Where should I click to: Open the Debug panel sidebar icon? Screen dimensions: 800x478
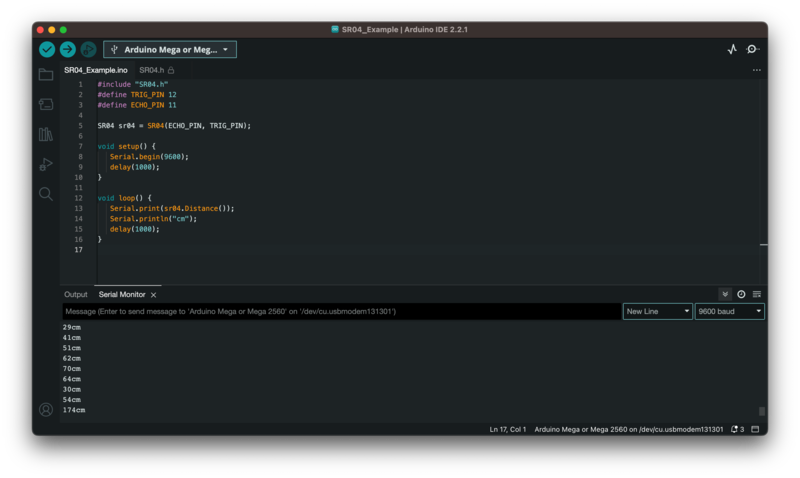[46, 164]
